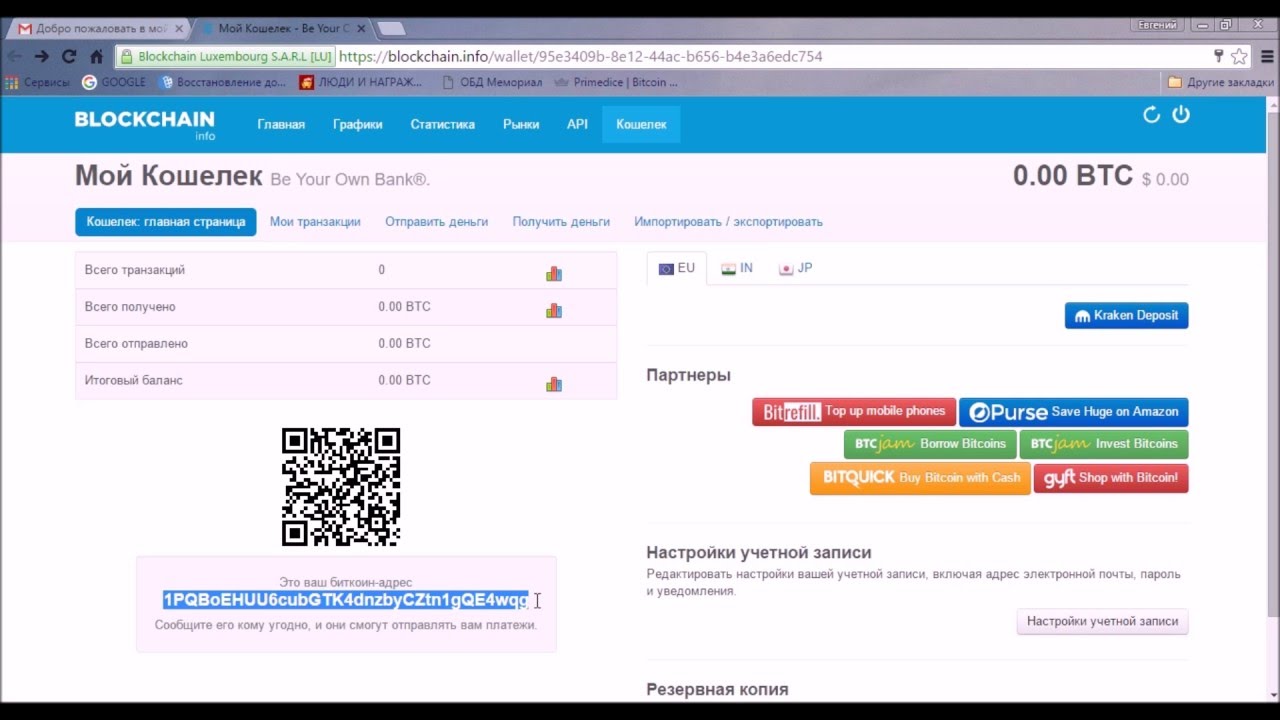Go to Мои транзакции
Screen dimensions: 1280x720
315,222
